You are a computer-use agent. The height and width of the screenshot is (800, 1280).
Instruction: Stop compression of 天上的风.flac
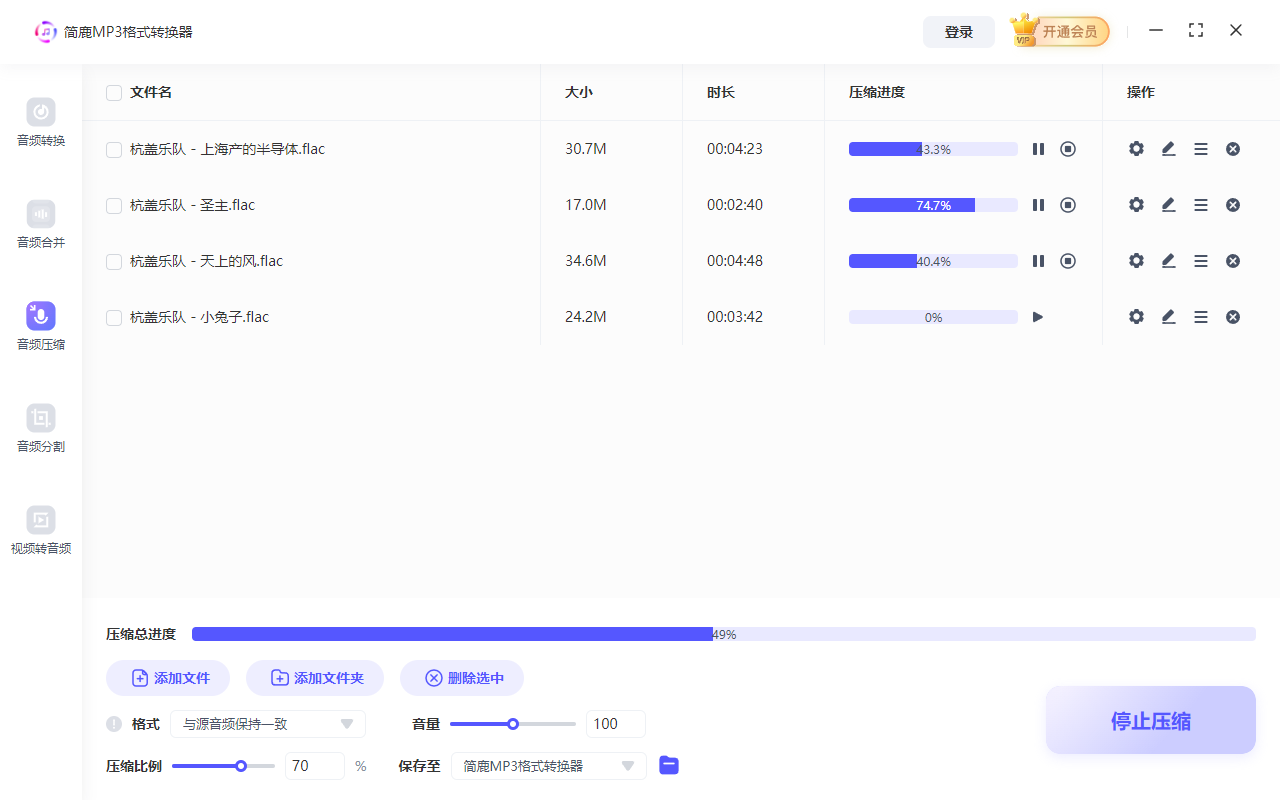1068,261
